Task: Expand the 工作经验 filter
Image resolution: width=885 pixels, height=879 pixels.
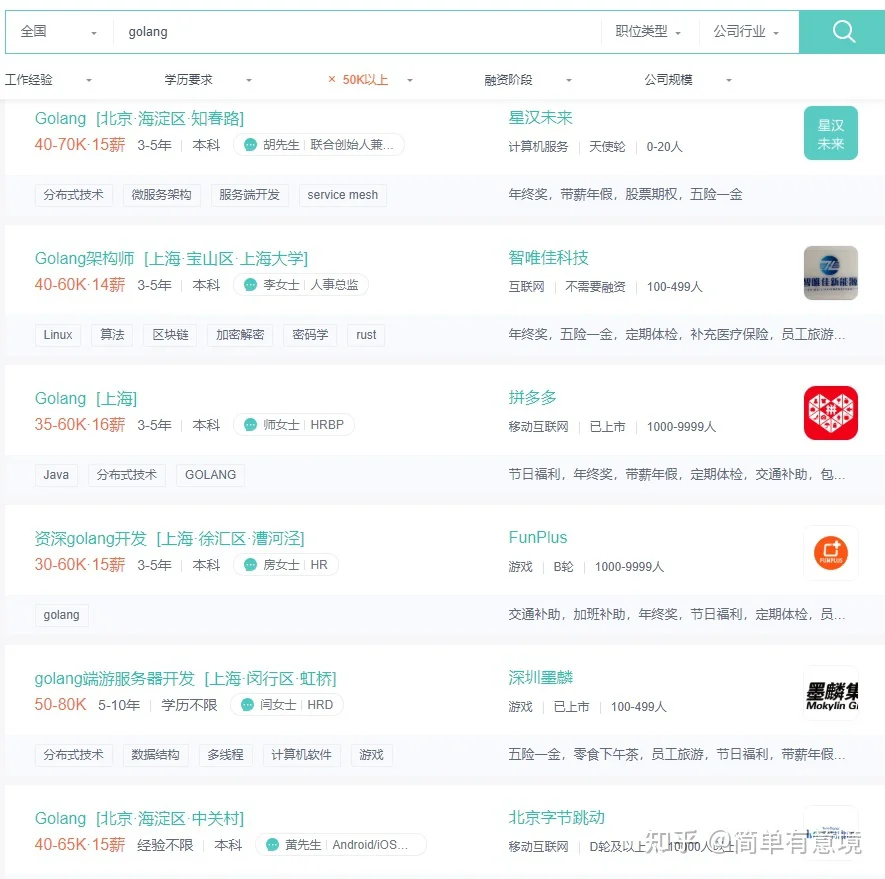Action: click(x=49, y=80)
